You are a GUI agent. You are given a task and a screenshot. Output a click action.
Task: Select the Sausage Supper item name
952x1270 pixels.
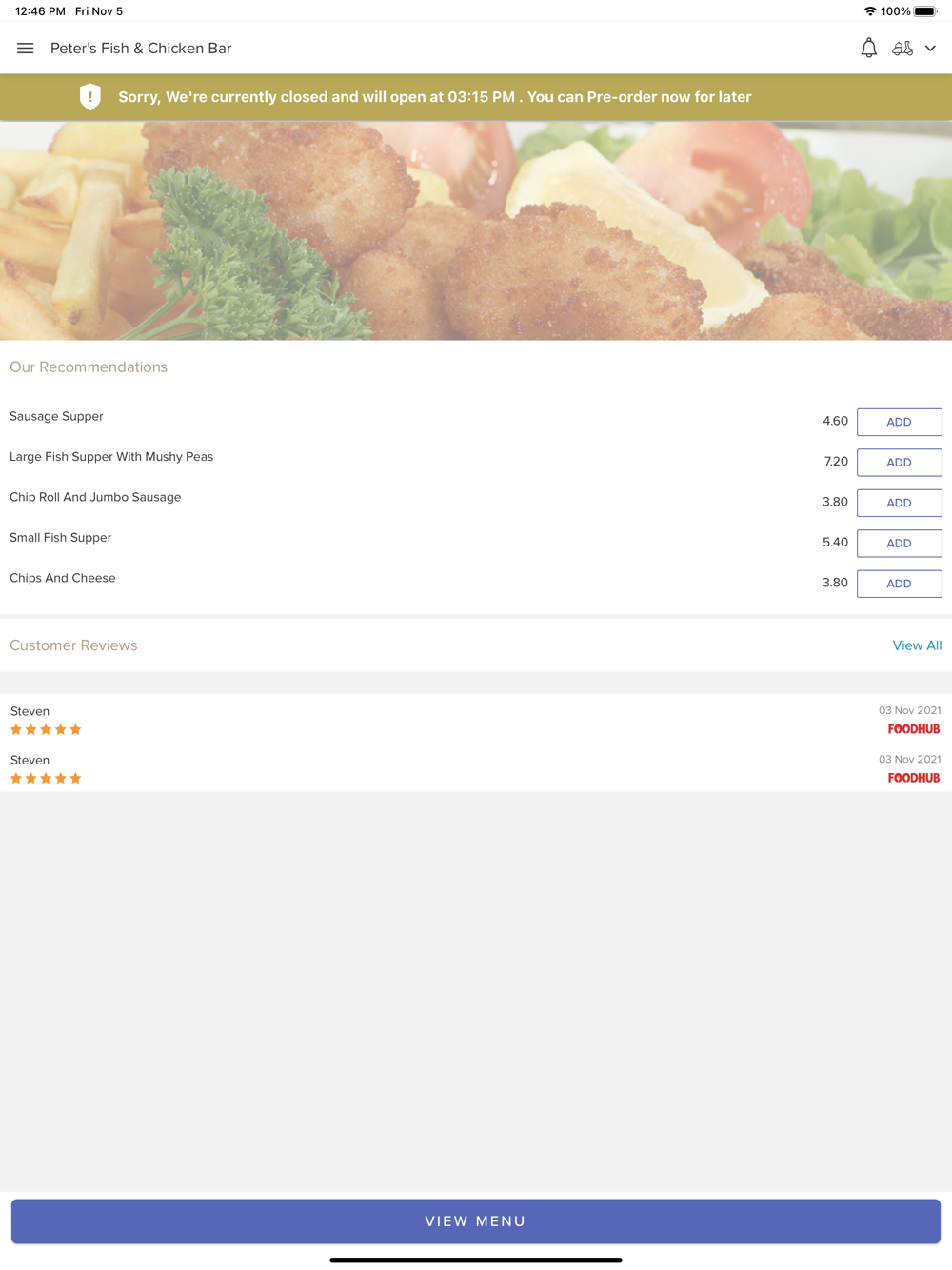[56, 416]
